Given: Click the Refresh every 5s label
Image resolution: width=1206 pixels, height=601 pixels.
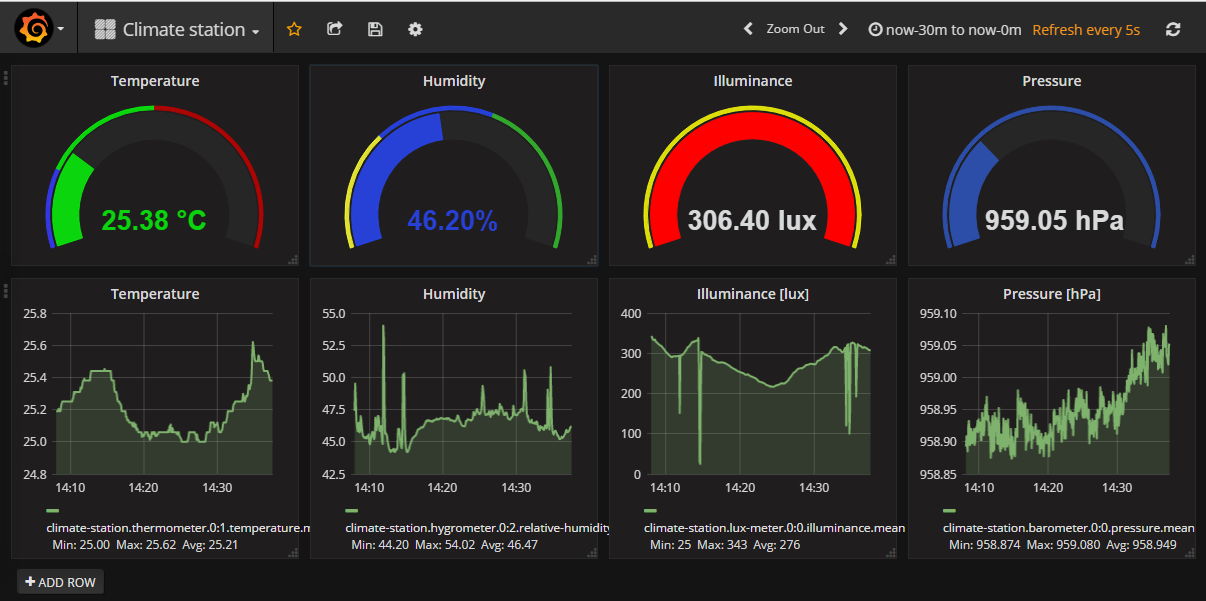Looking at the screenshot, I should pos(1086,30).
